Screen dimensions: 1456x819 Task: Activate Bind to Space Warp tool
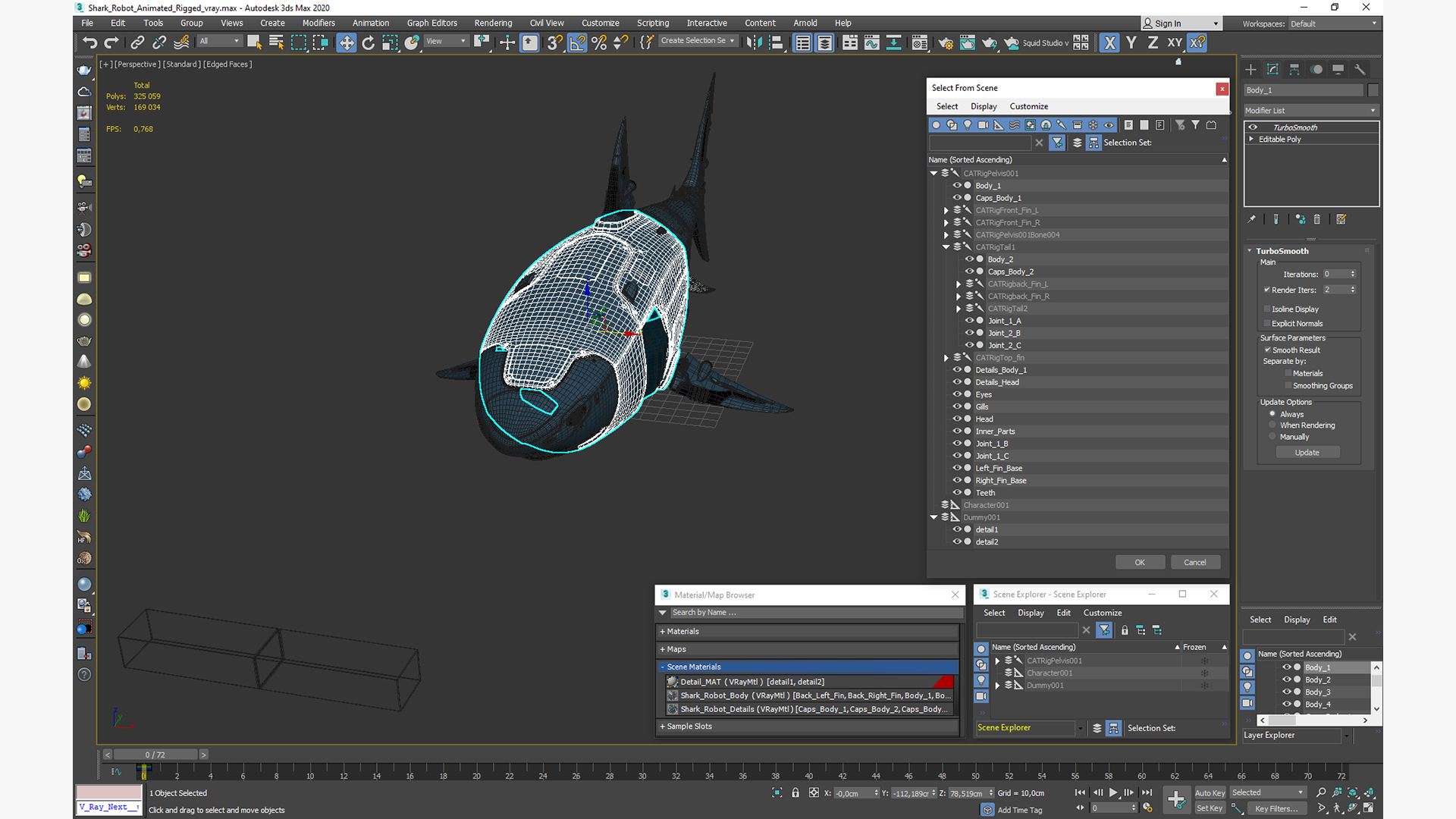coord(181,42)
